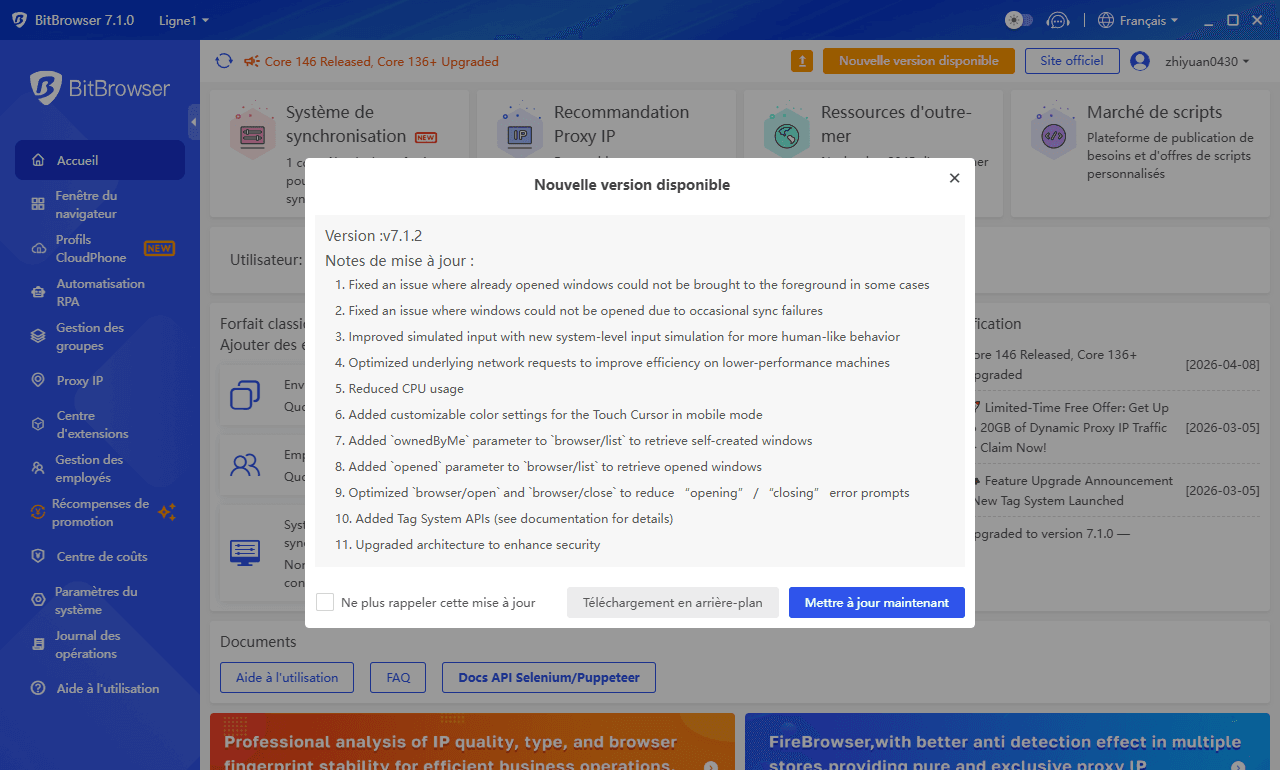Select Accueil in the sidebar
This screenshot has height=770, width=1280.
tap(100, 160)
